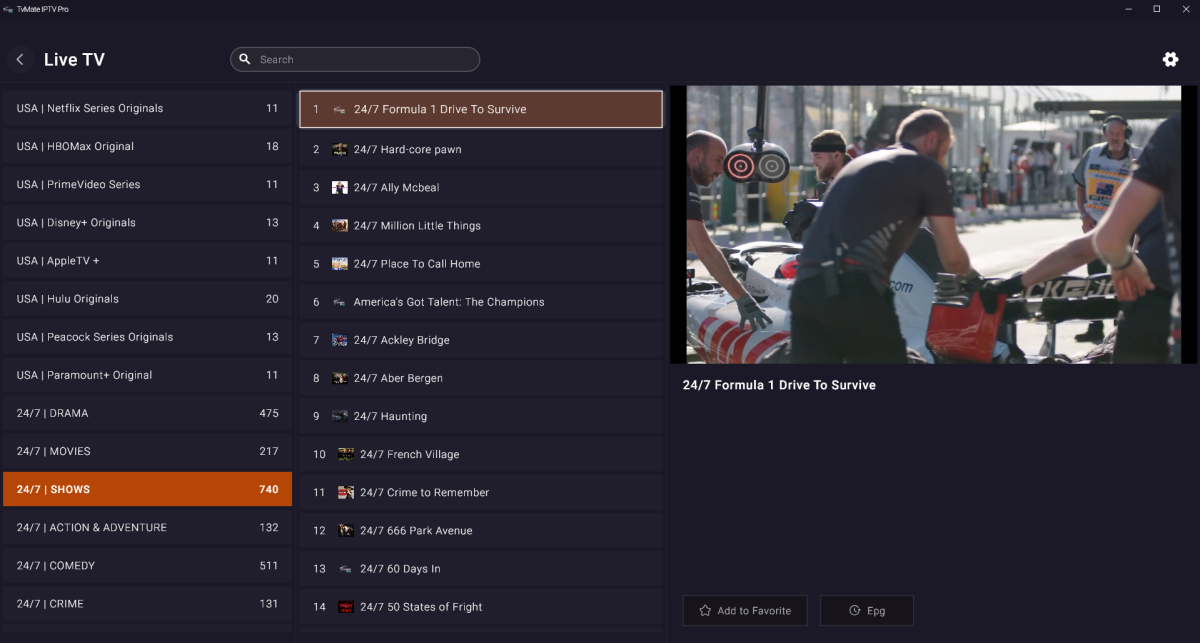Open the 24/7 | COMEDY category

point(147,566)
